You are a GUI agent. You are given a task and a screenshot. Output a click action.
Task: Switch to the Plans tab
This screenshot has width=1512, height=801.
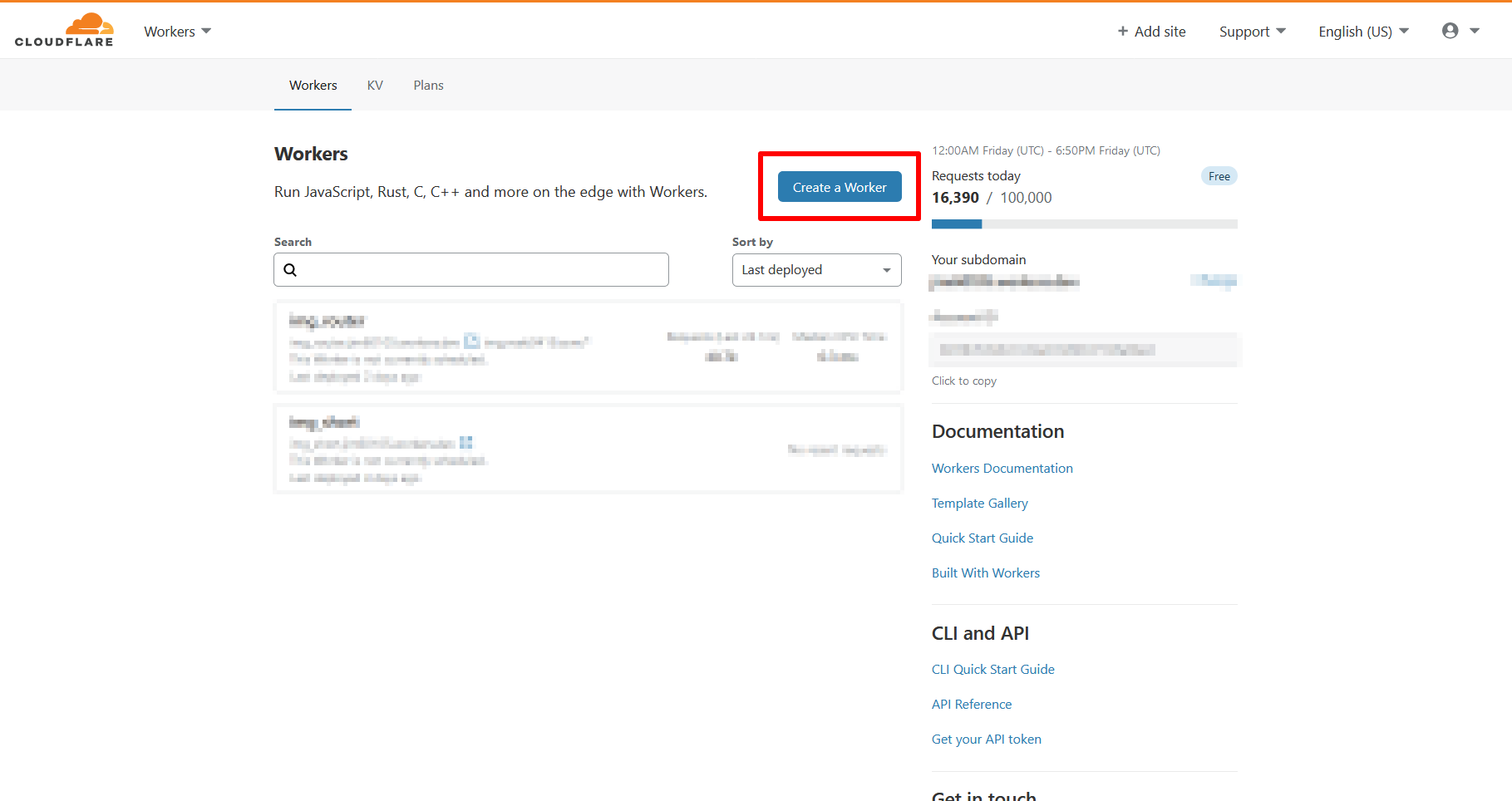click(428, 86)
